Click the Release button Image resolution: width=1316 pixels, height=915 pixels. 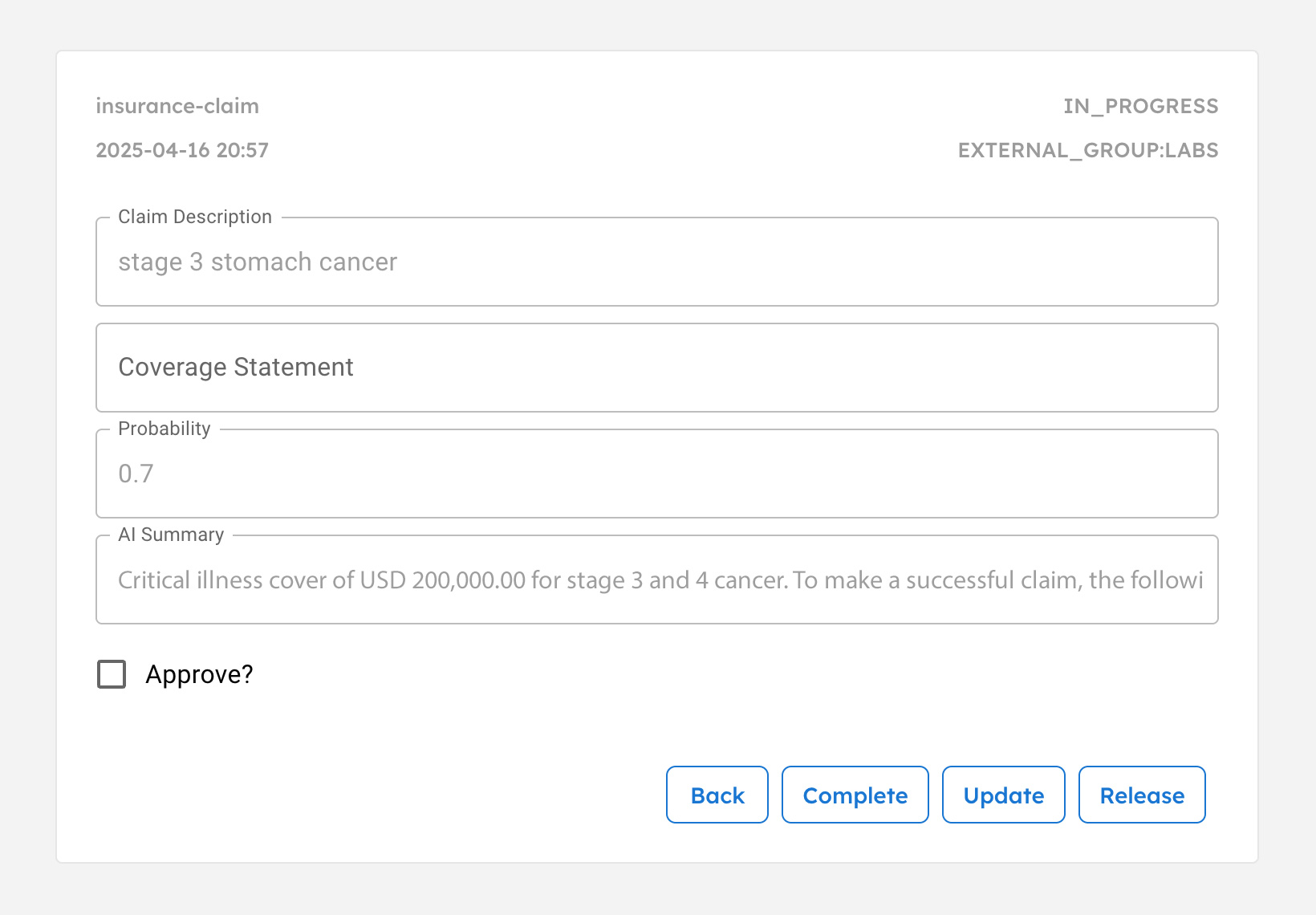pyautogui.click(x=1142, y=795)
